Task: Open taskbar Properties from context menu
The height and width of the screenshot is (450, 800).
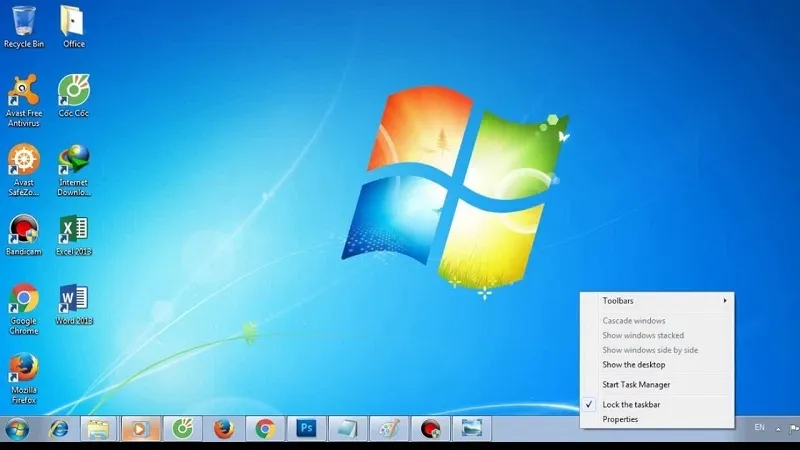Action: pyautogui.click(x=657, y=419)
